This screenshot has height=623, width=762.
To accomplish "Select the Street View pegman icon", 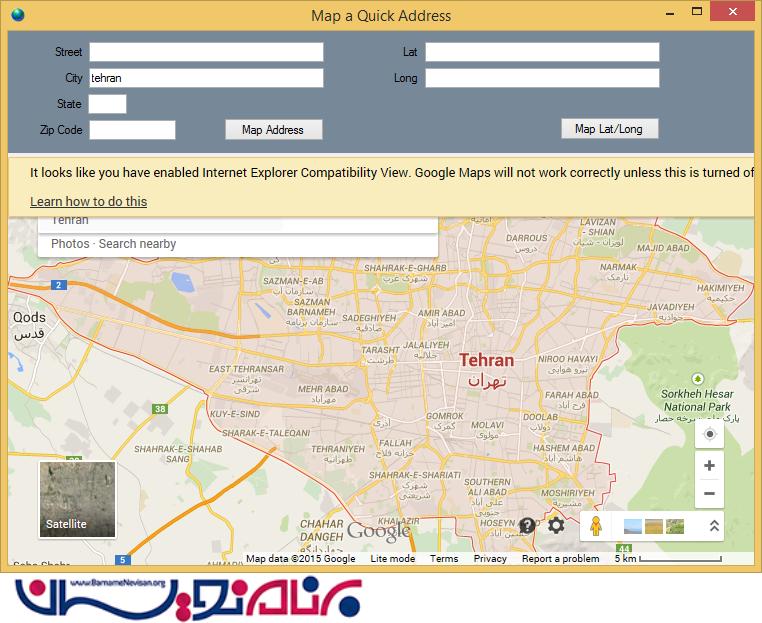I will click(x=595, y=526).
